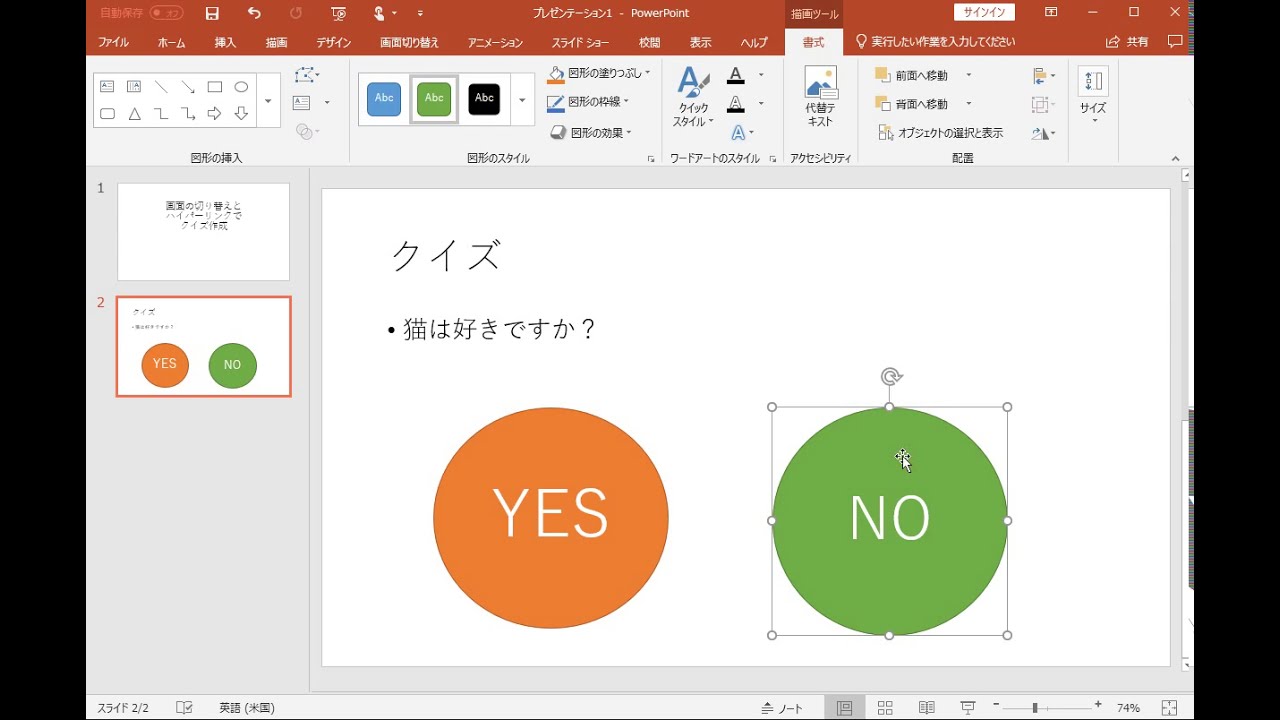The height and width of the screenshot is (720, 1280).
Task: Choose the rectangle shape
Action: click(x=214, y=87)
